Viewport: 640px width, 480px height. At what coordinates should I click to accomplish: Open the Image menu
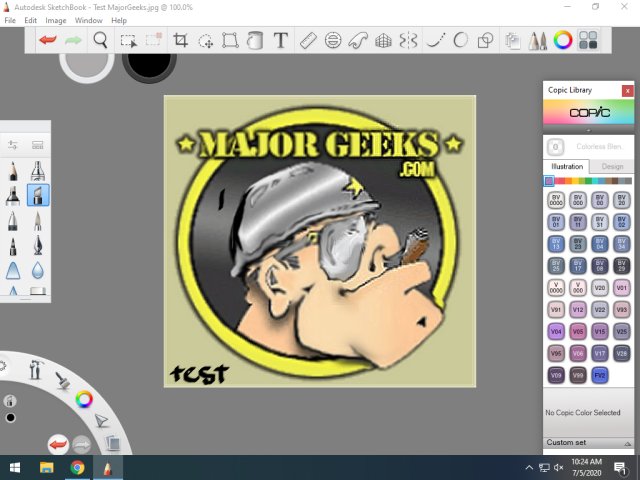(x=56, y=20)
